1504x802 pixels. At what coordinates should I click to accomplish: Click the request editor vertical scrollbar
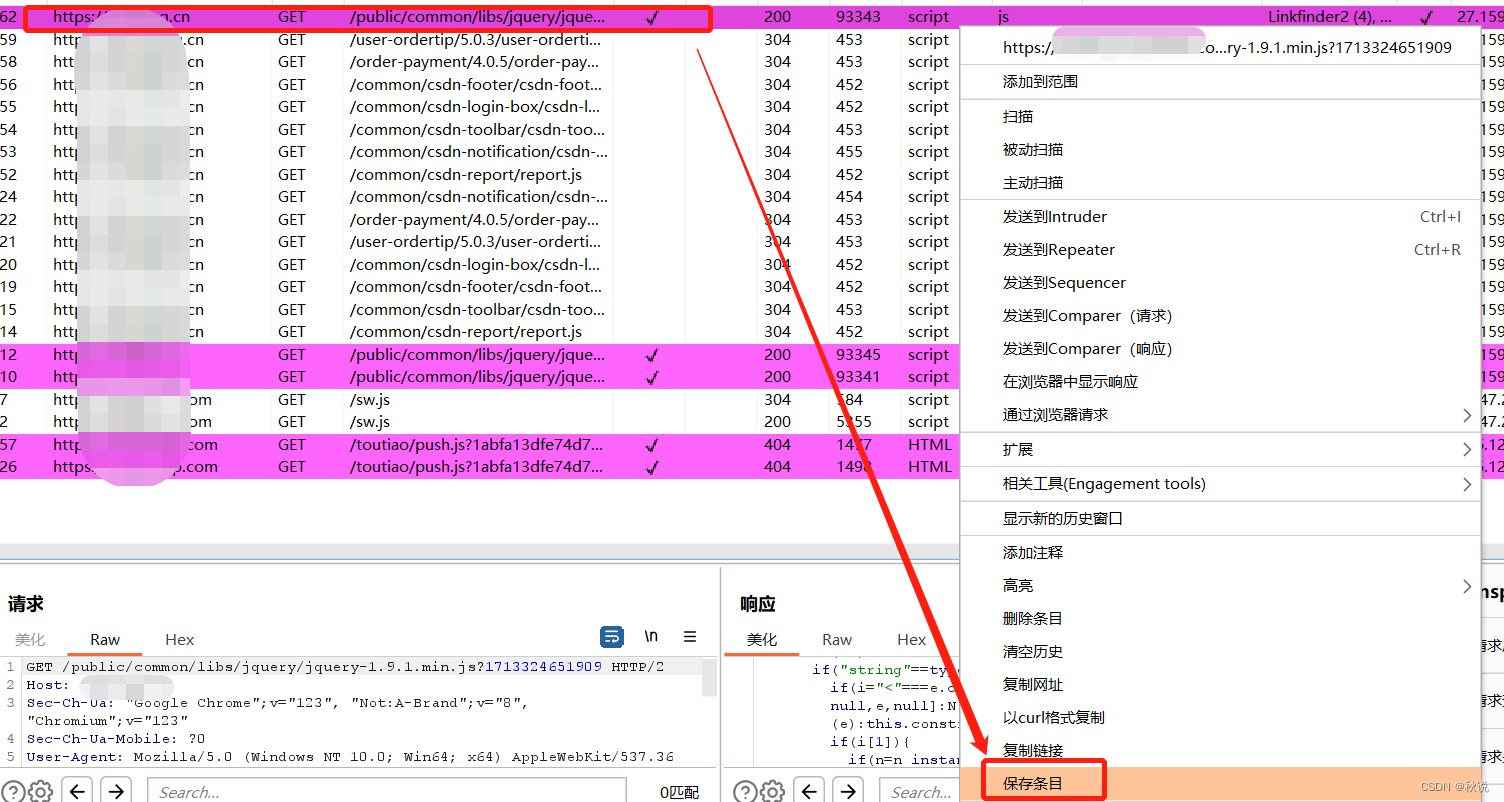point(709,677)
